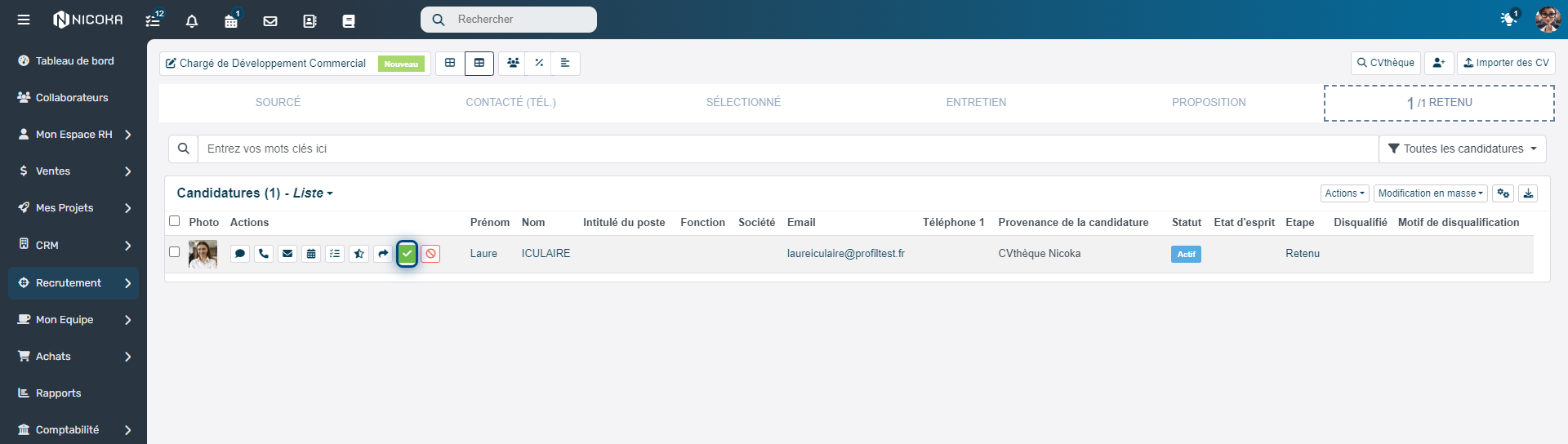Open the checklist task action for Laure
This screenshot has height=444, width=1568.
click(335, 254)
